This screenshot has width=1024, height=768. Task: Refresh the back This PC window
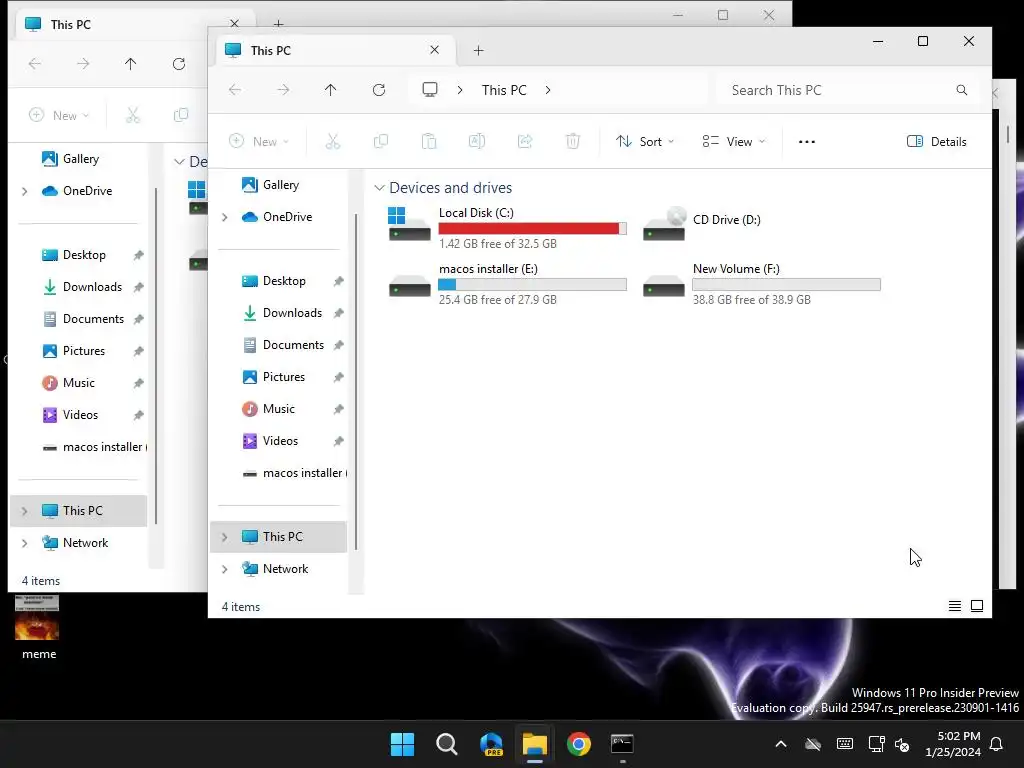(x=179, y=64)
